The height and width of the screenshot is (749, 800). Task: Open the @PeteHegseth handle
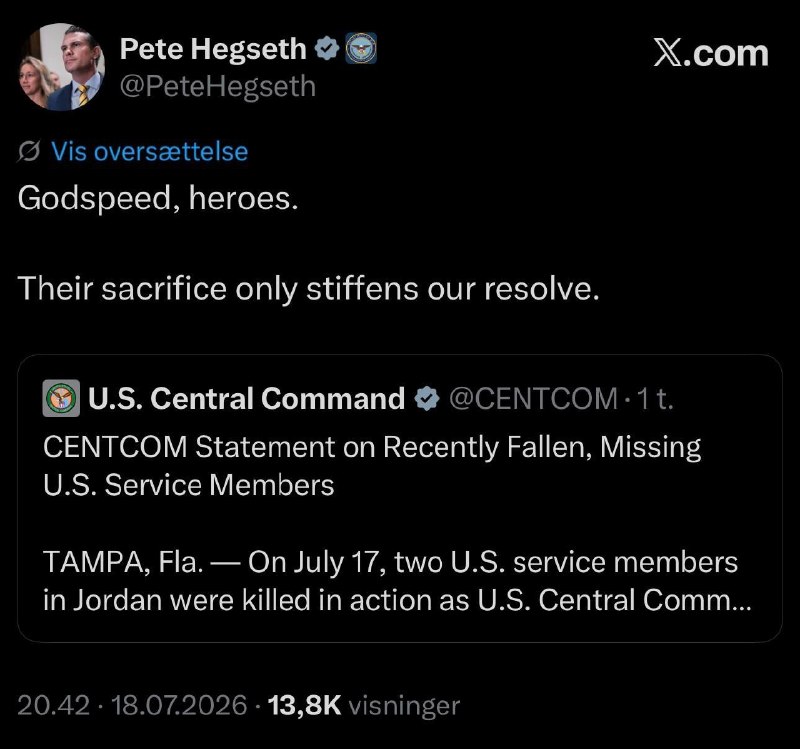pyautogui.click(x=217, y=86)
